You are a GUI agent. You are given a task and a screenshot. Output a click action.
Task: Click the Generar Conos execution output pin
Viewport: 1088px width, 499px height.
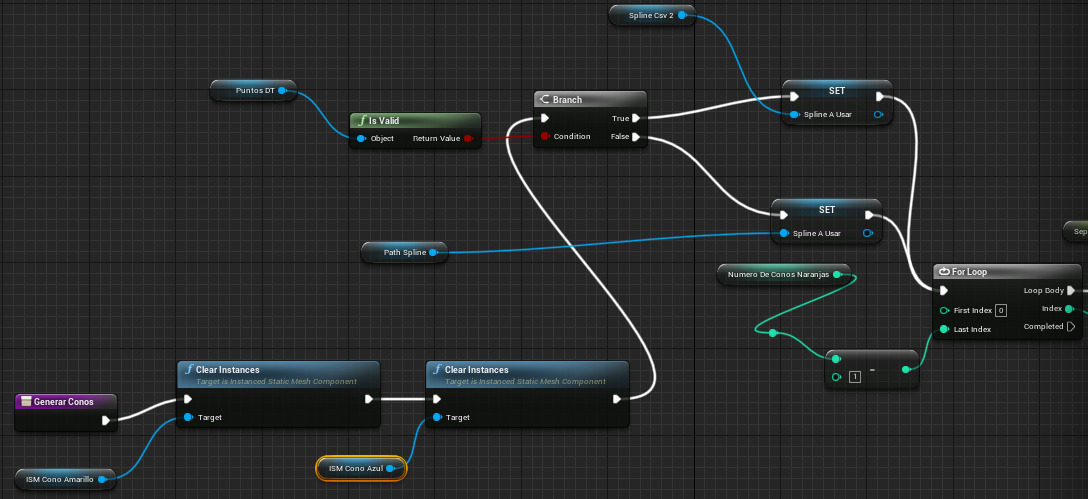(x=106, y=421)
